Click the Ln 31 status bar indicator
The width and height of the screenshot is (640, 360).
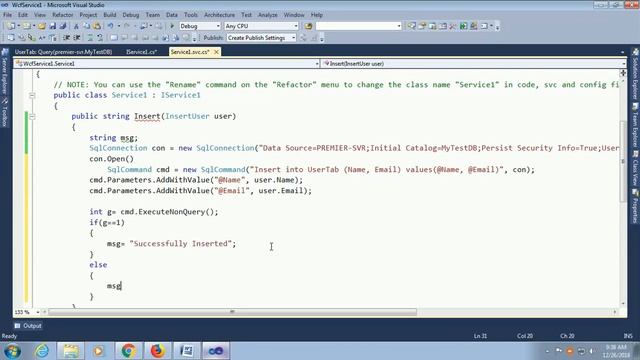(x=480, y=336)
